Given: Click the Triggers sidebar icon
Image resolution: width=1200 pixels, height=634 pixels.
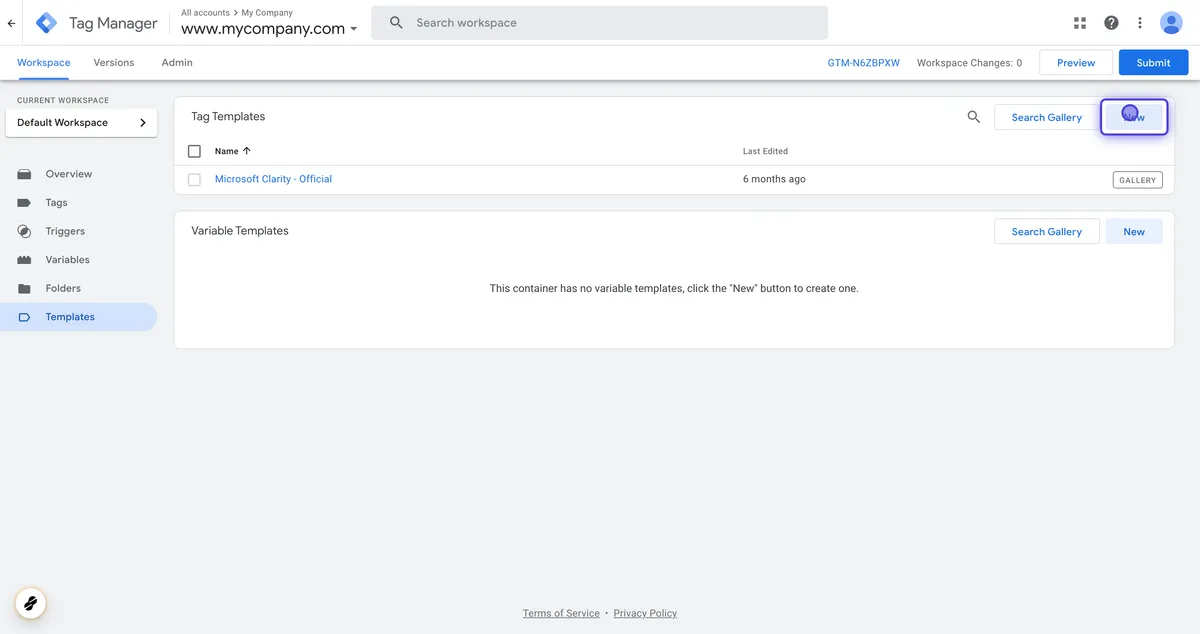Looking at the screenshot, I should (25, 231).
